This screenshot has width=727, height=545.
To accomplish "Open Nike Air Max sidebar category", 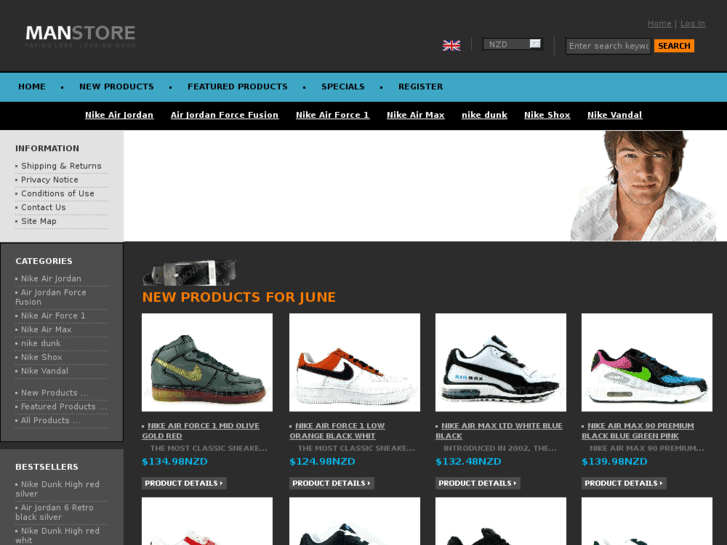I will pos(46,330).
